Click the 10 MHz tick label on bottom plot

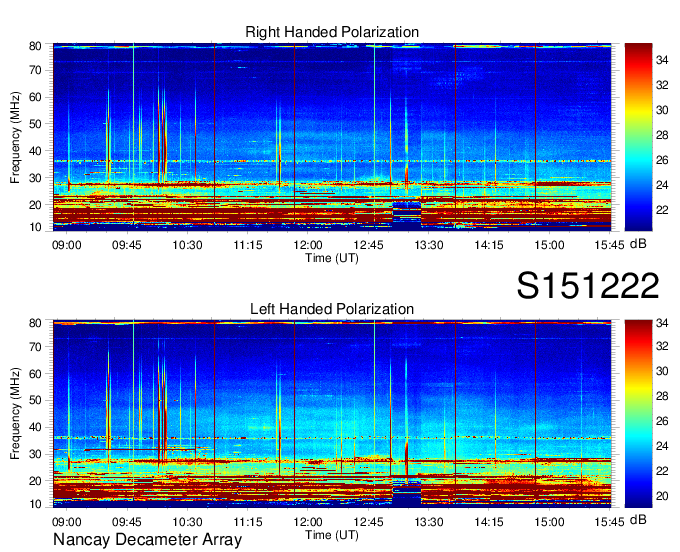point(35,504)
